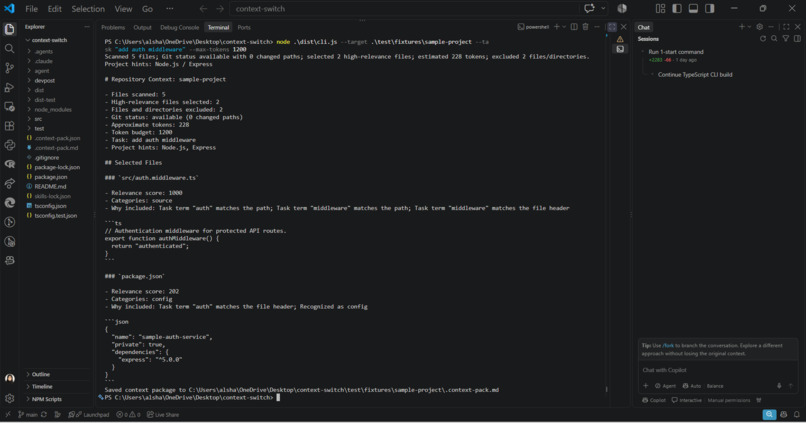806x423 pixels.
Task: Toggle chat panel maximize button
Action: (786, 27)
